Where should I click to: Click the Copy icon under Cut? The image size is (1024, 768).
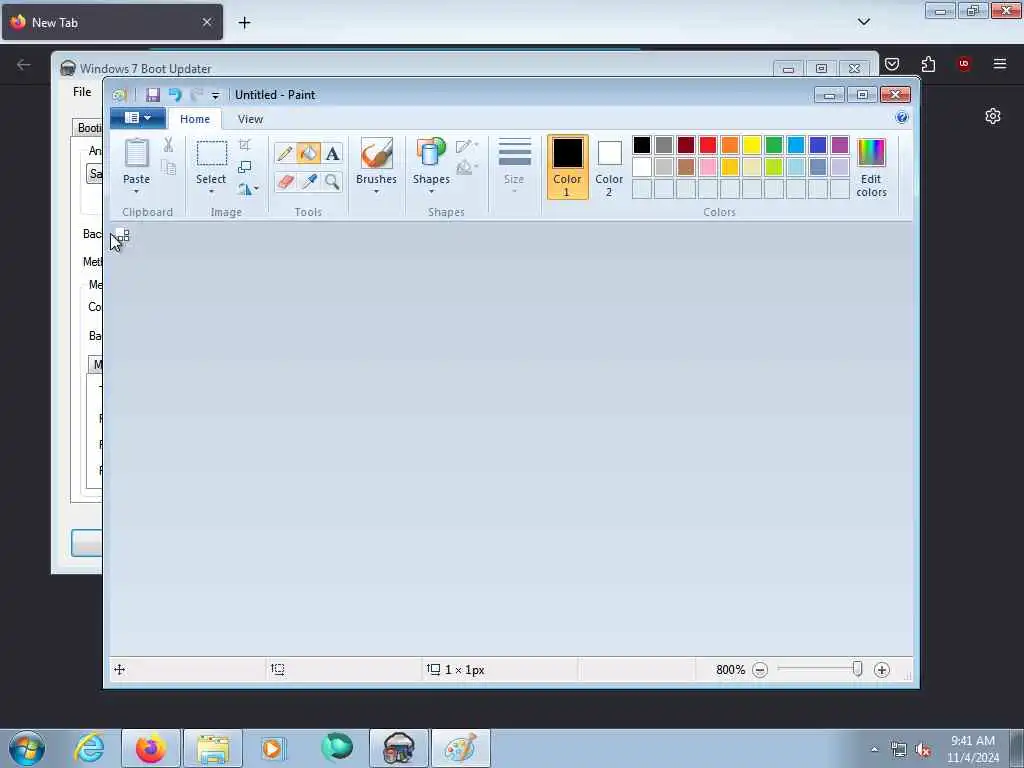click(x=168, y=168)
